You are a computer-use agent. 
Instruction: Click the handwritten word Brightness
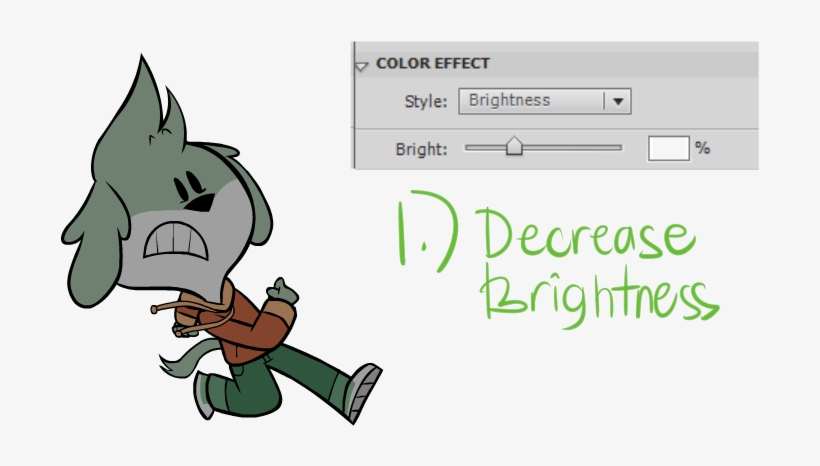click(598, 293)
